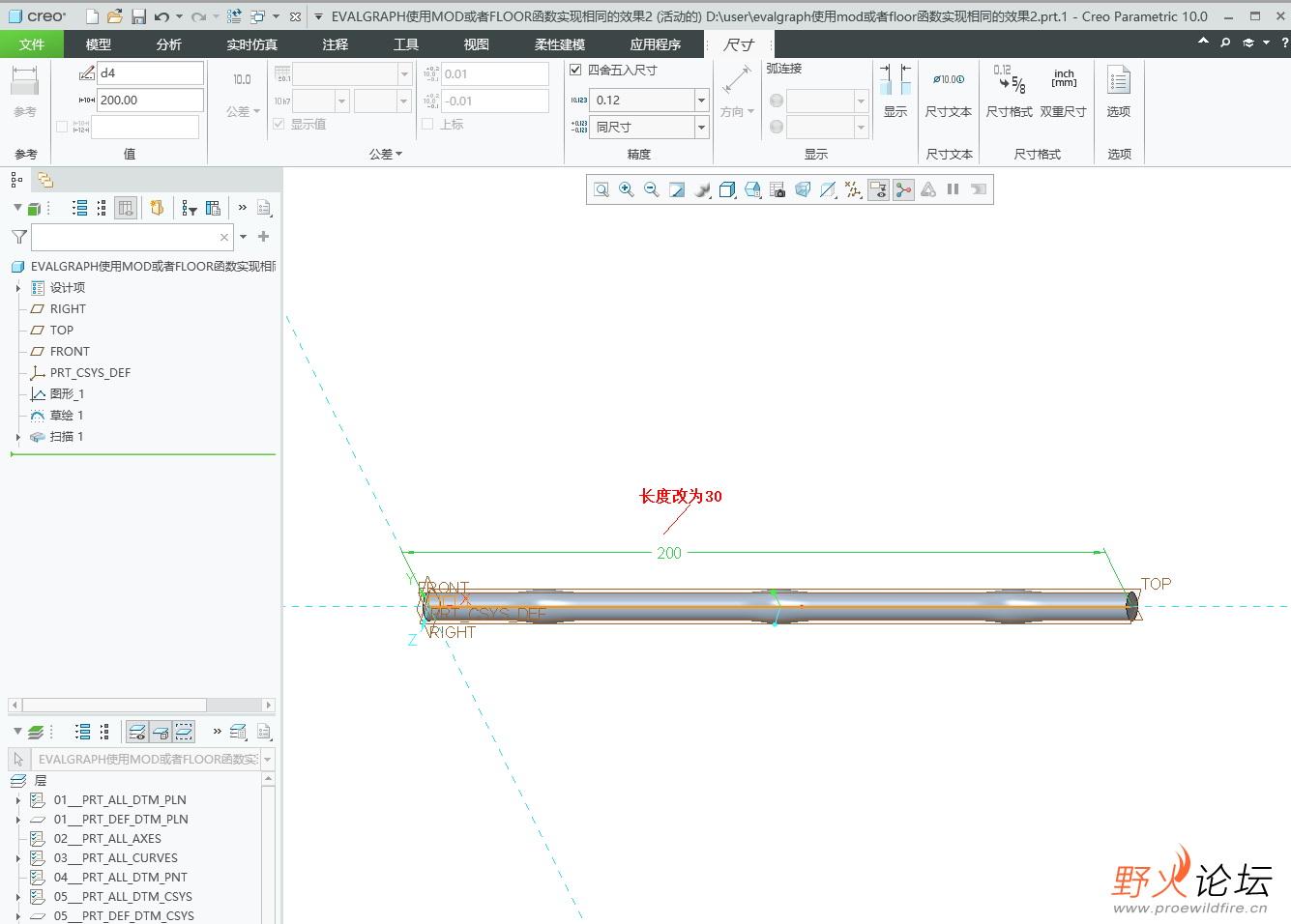1291x924 pixels.
Task: Click the windows switch icon in title bar
Action: [x=257, y=16]
